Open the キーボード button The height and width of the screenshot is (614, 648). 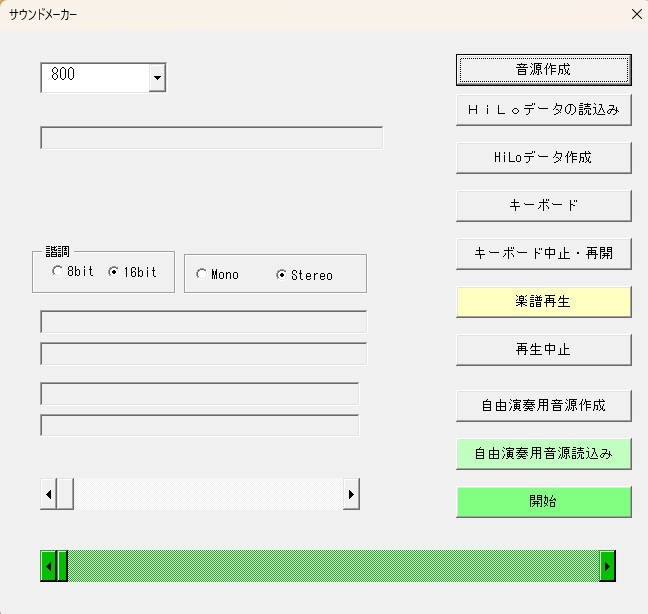[543, 206]
